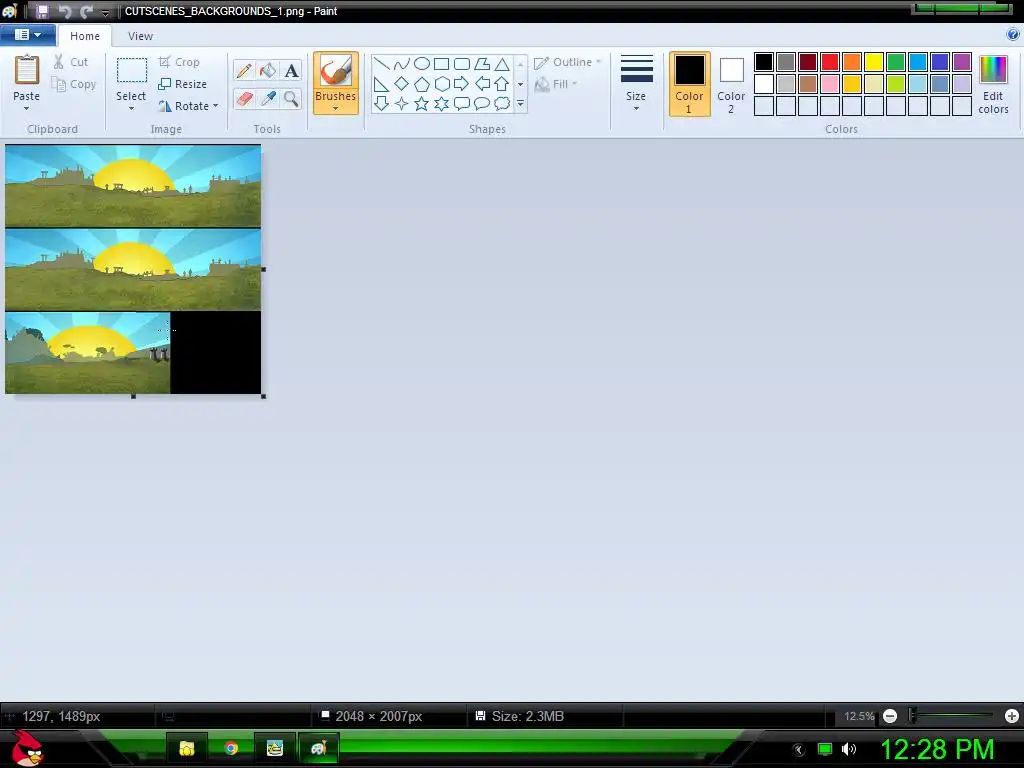The height and width of the screenshot is (768, 1024).
Task: Choose the Right triangle shape
Action: [381, 84]
